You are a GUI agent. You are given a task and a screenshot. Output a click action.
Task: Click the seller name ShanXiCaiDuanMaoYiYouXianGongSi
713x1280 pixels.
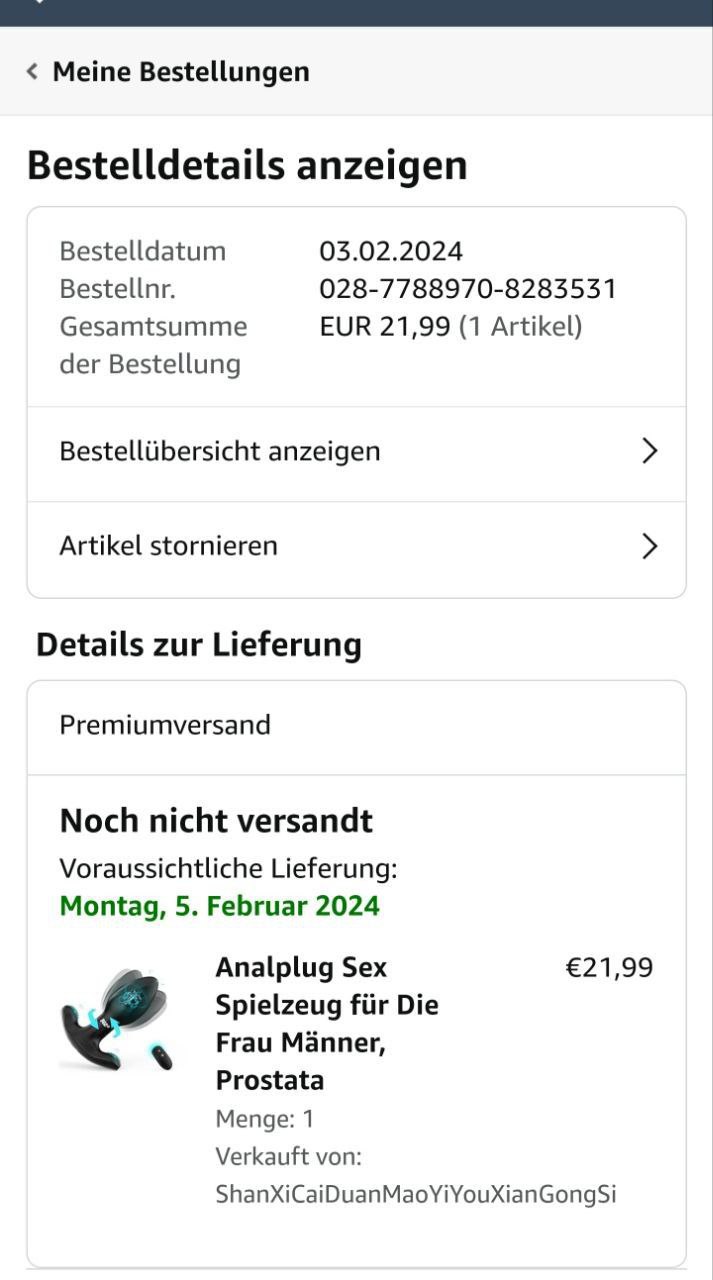pyautogui.click(x=416, y=1194)
